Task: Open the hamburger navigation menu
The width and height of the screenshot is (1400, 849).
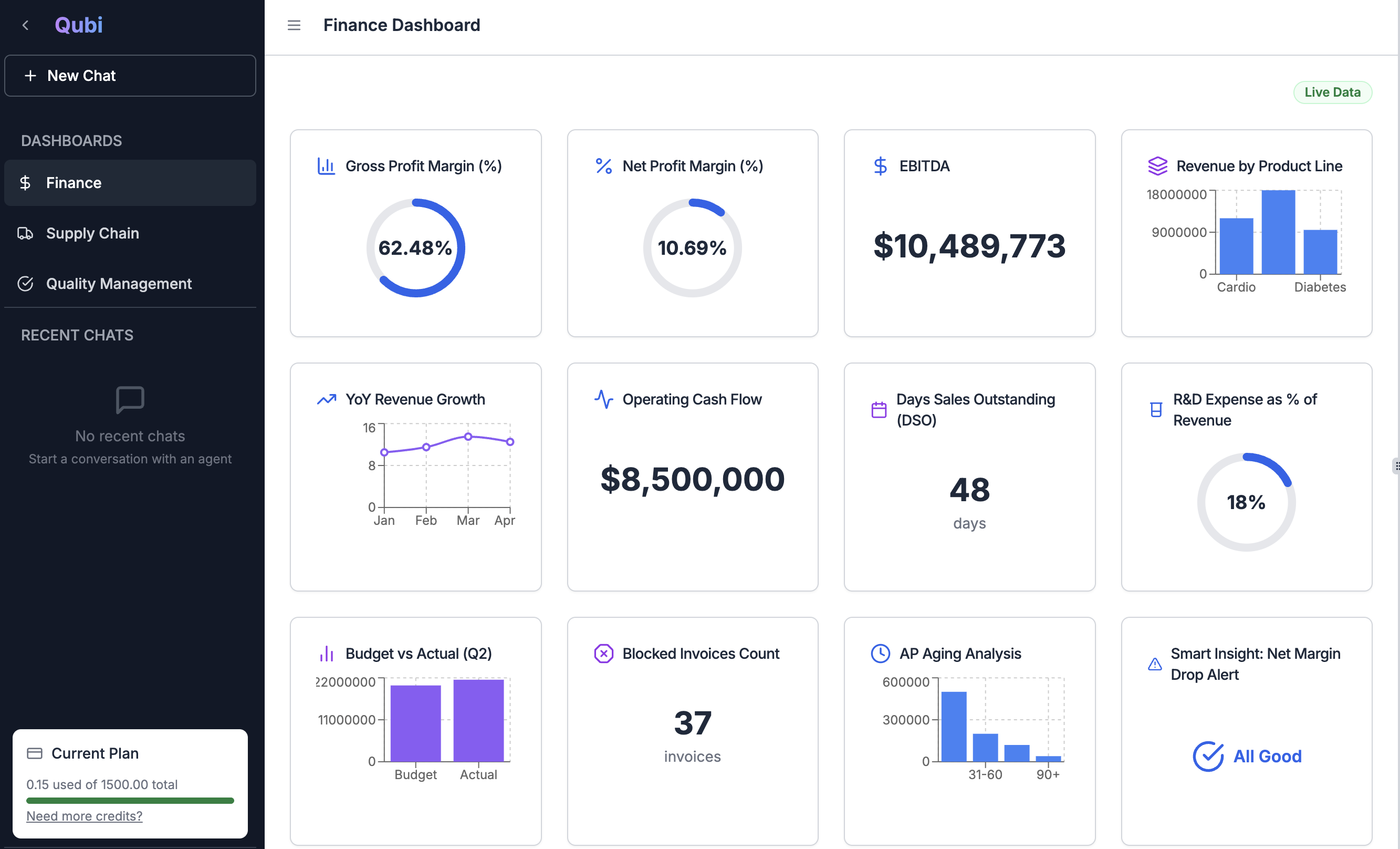Action: coord(294,25)
